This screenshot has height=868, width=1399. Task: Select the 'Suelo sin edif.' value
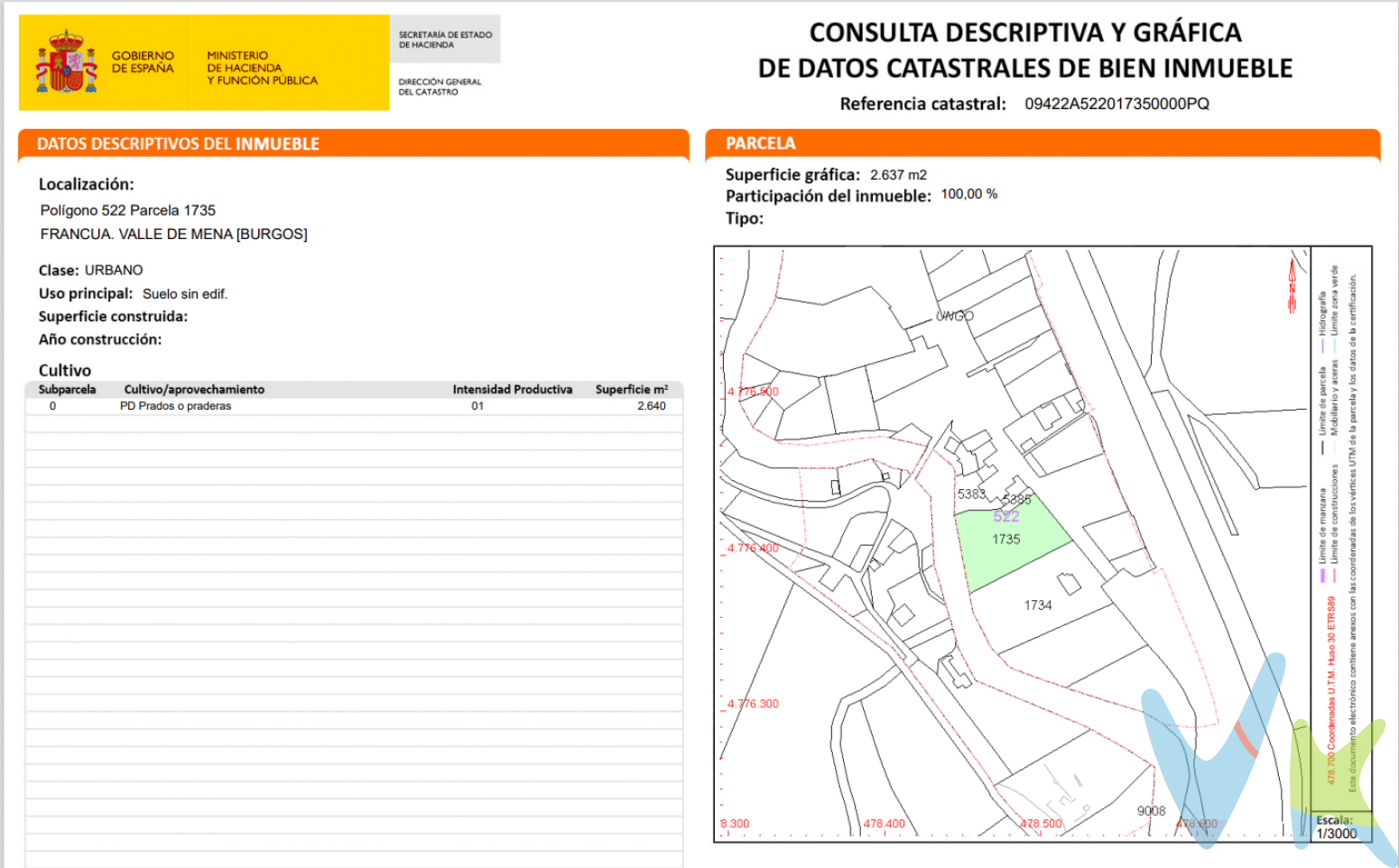pos(185,294)
